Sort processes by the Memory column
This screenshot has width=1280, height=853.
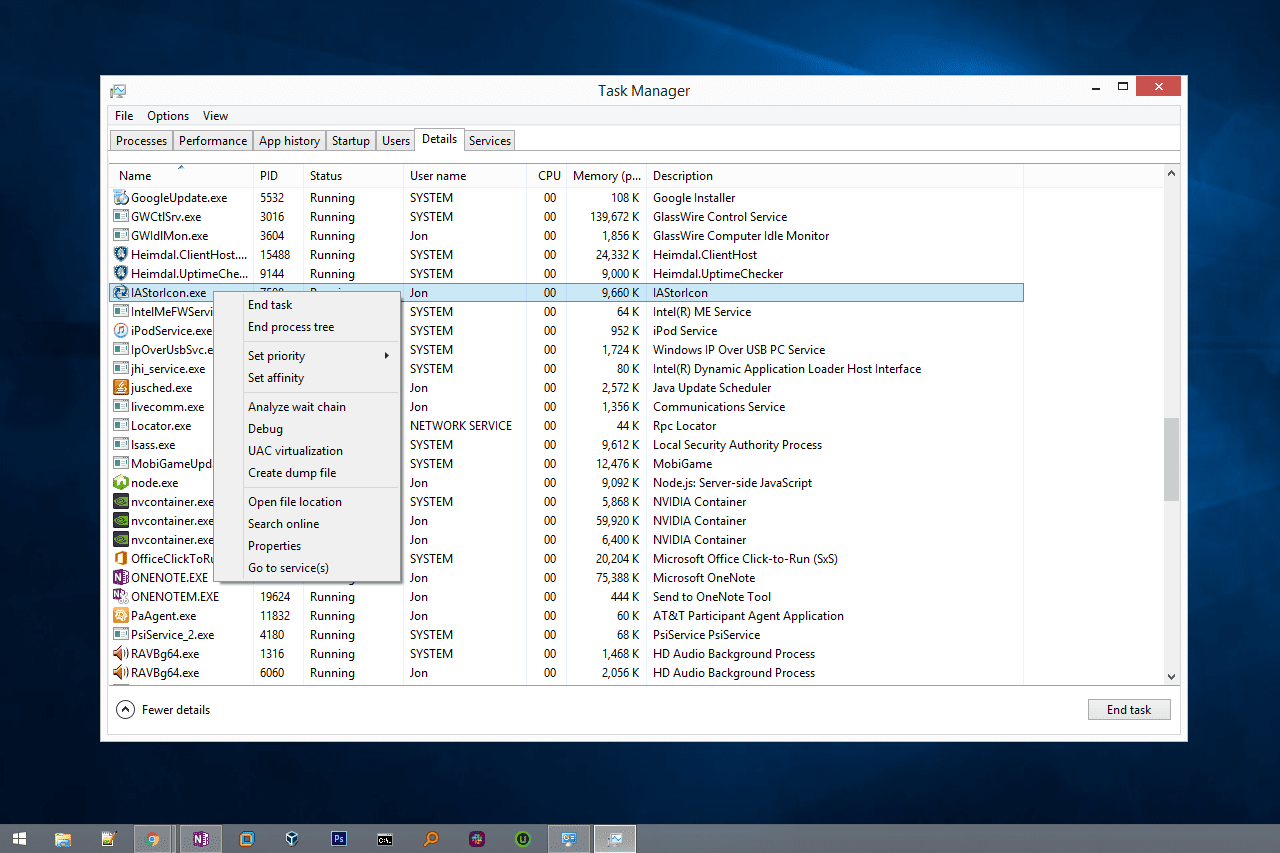[x=606, y=175]
